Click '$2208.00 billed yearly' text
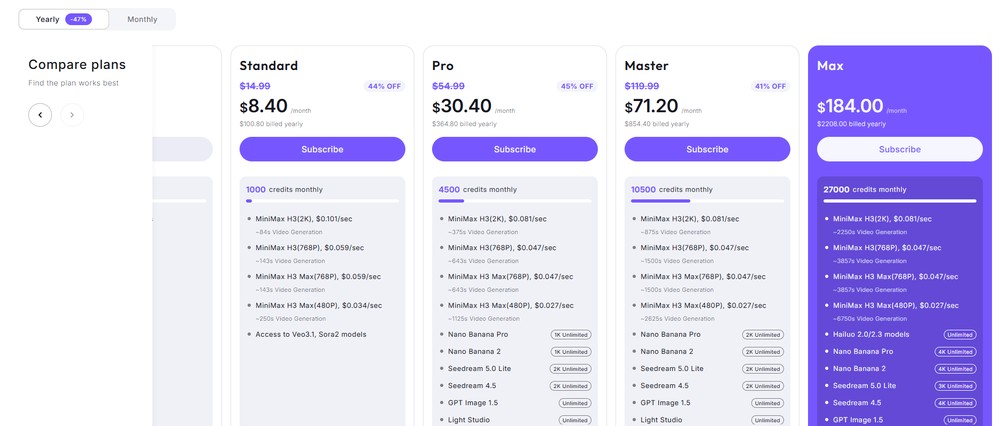This screenshot has height=426, width=1000. (x=851, y=124)
